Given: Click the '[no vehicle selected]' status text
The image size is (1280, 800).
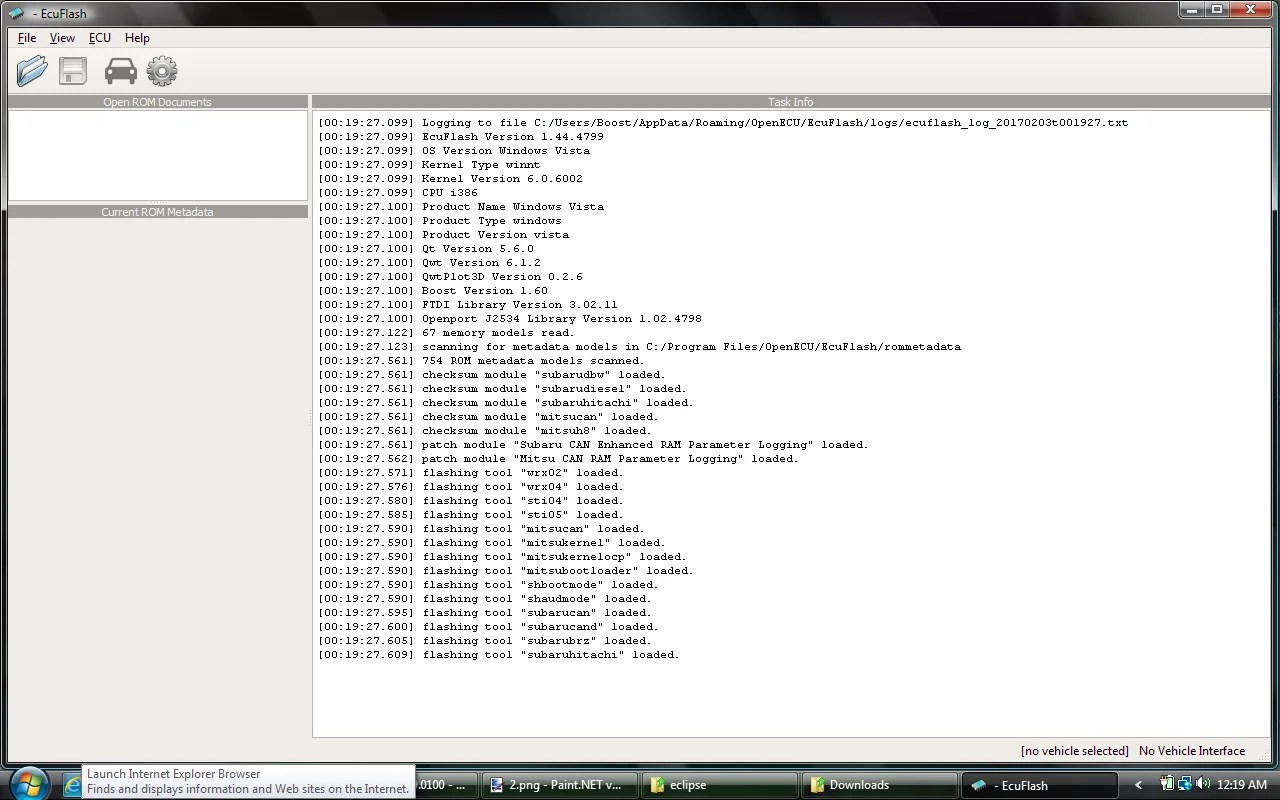Looking at the screenshot, I should click(x=1074, y=751).
